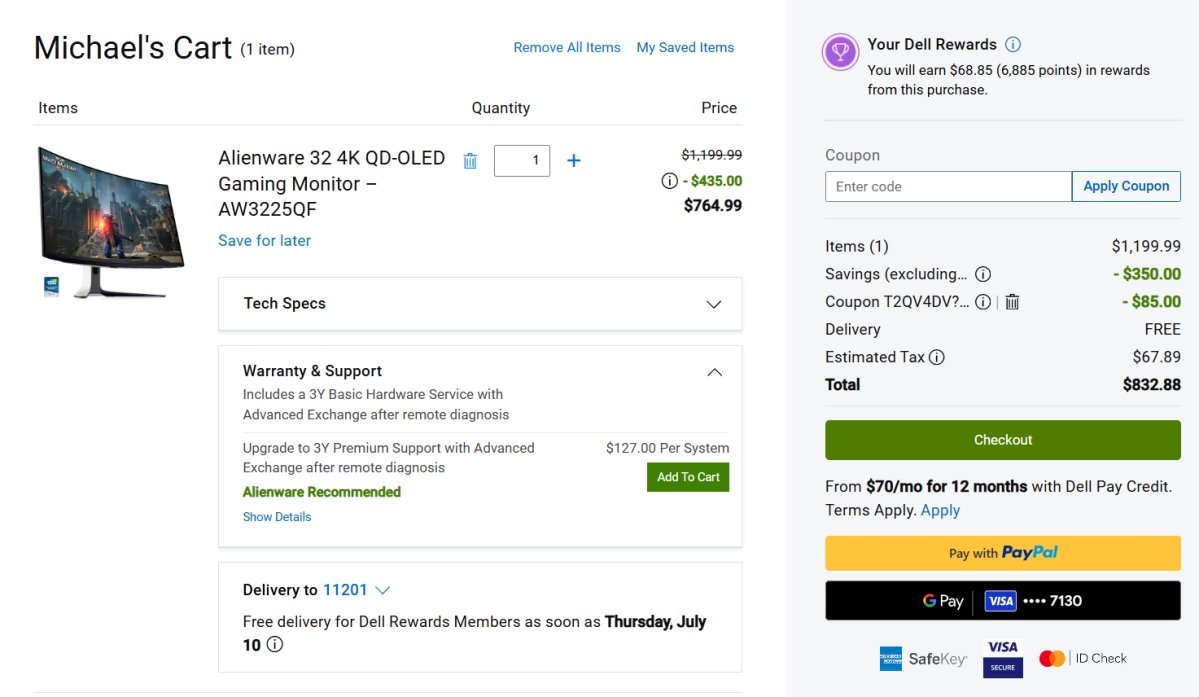
Task: Click the FREE delivery value
Action: coord(1162,329)
